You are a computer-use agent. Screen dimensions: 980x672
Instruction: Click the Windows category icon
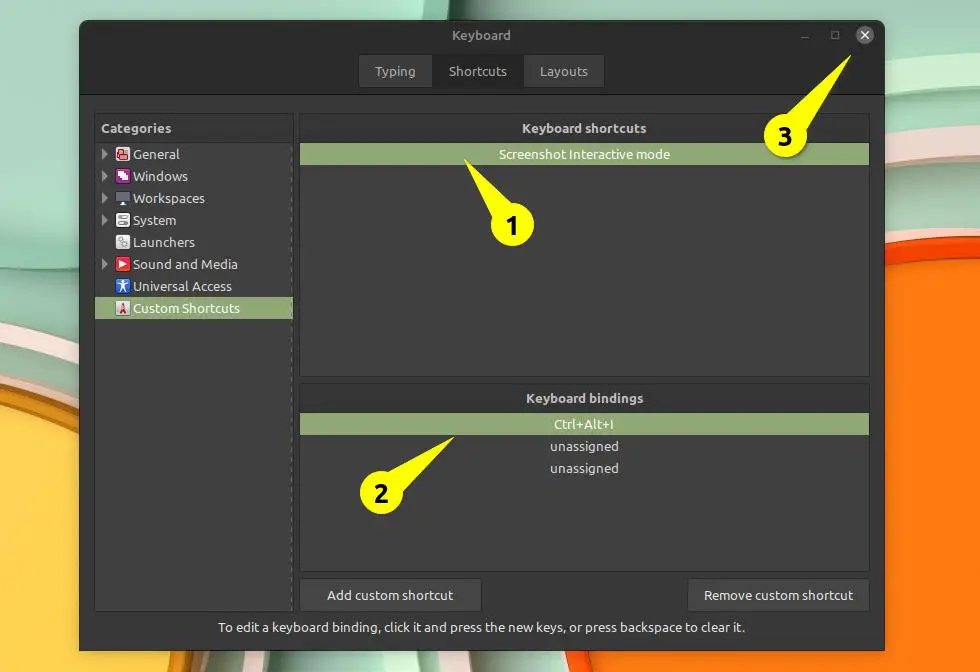click(122, 176)
